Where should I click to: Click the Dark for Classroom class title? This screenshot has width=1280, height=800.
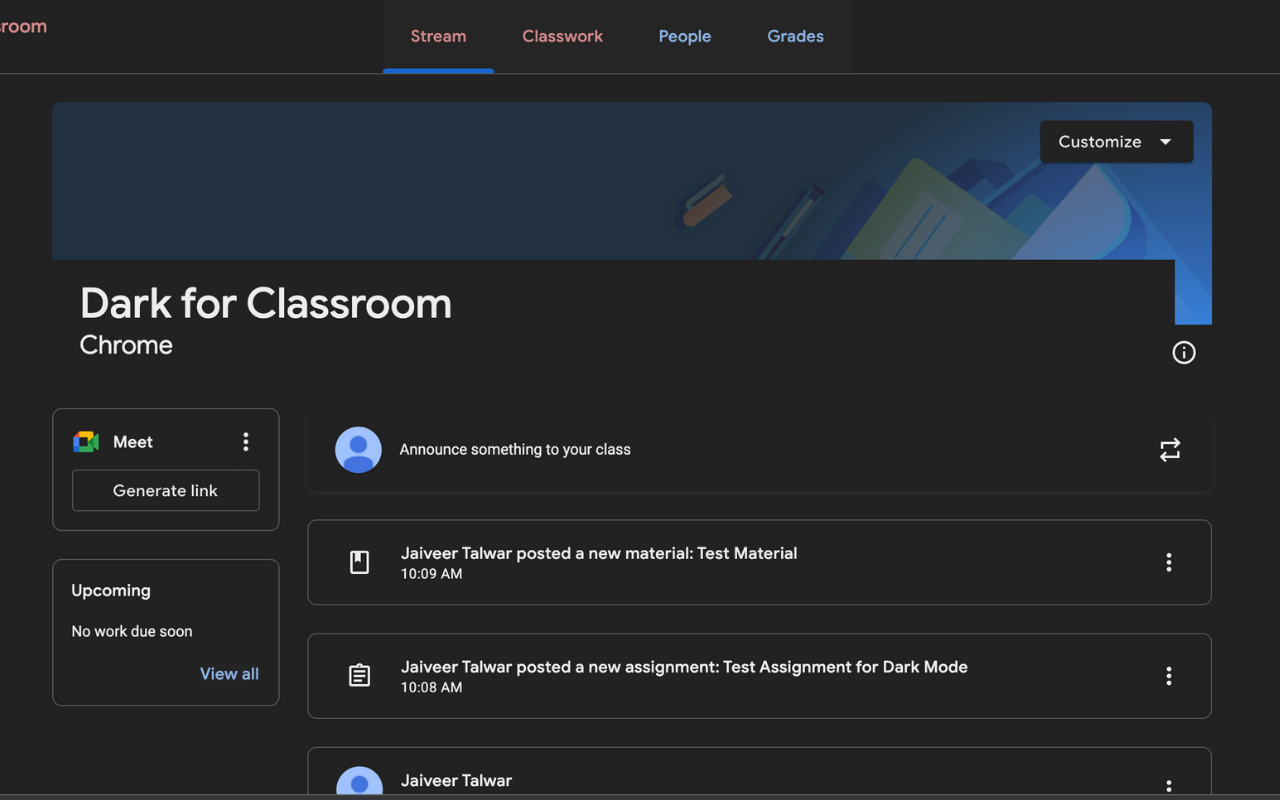266,303
